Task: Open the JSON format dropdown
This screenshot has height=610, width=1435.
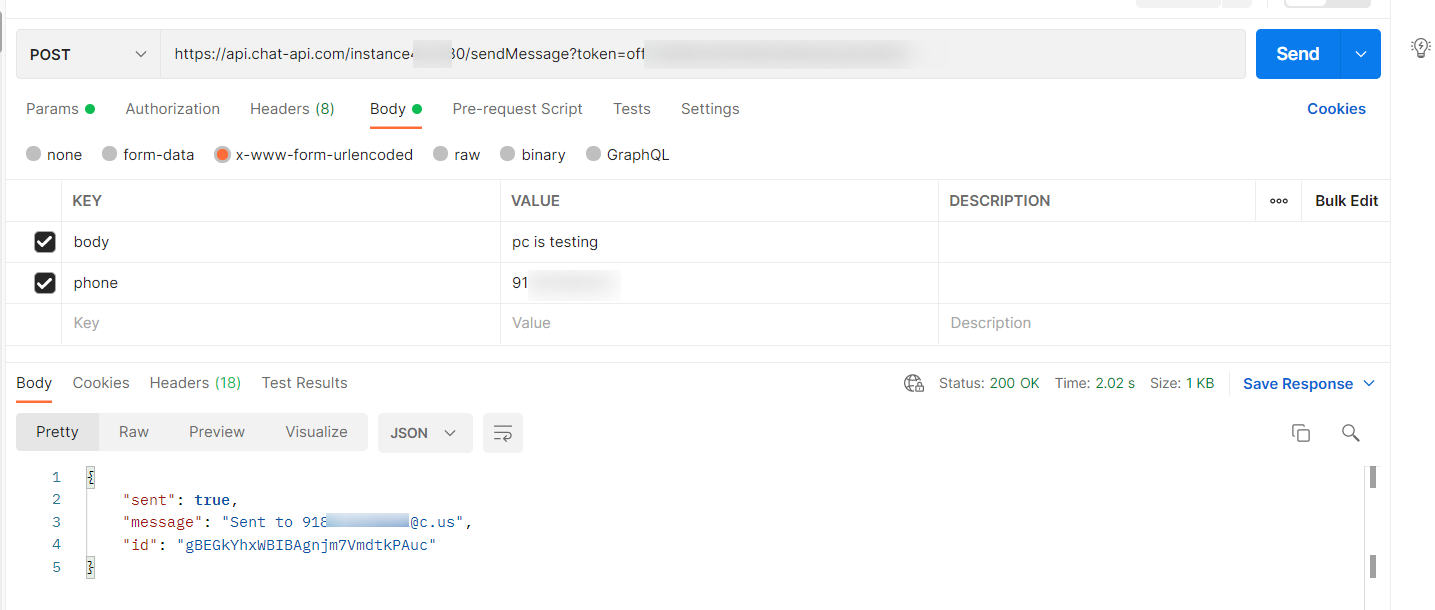Action: (425, 433)
